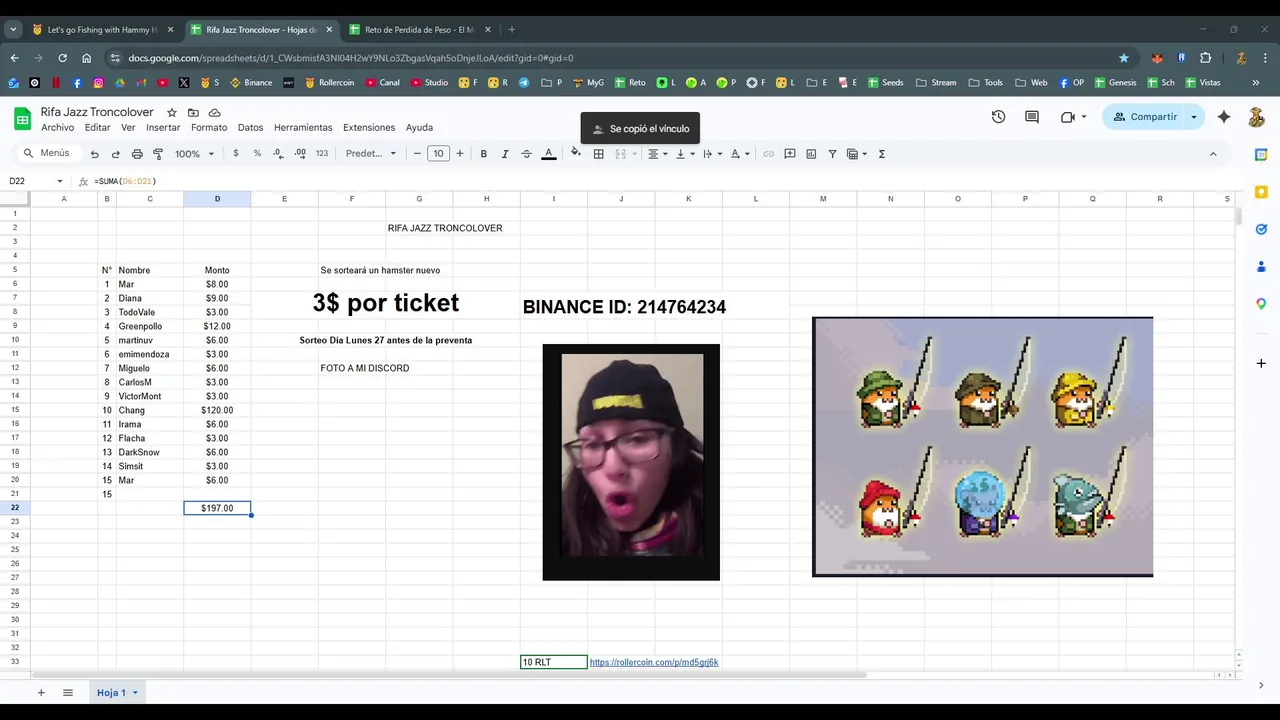Click the font size 10 field
This screenshot has width=1280, height=720.
point(438,154)
